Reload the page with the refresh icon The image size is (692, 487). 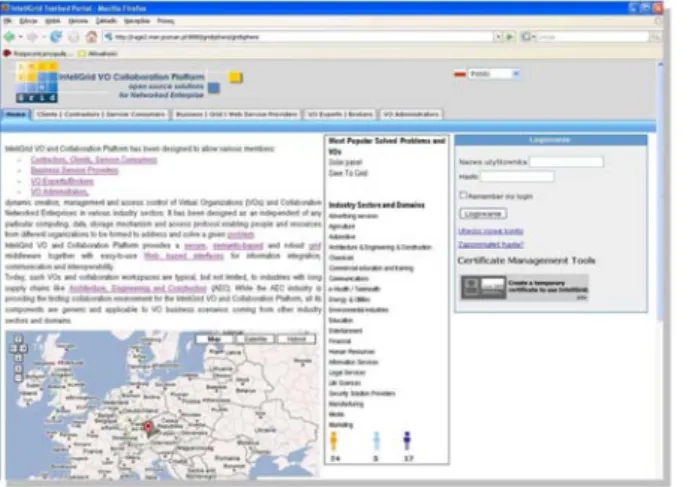(x=56, y=37)
